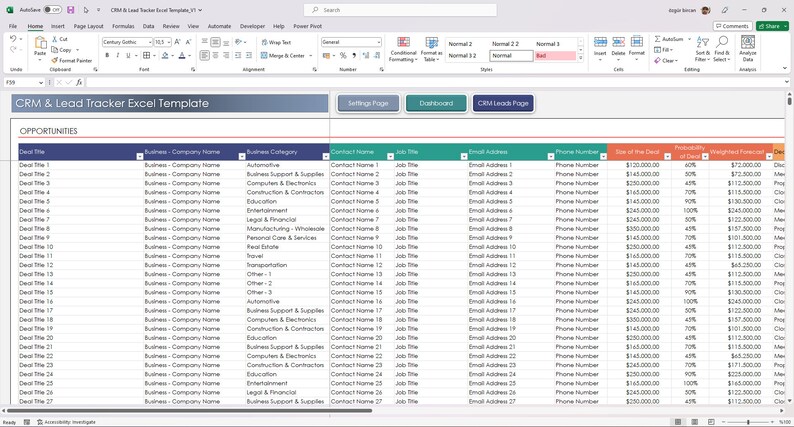Click the Settings Page button
The width and height of the screenshot is (794, 427).
click(368, 103)
